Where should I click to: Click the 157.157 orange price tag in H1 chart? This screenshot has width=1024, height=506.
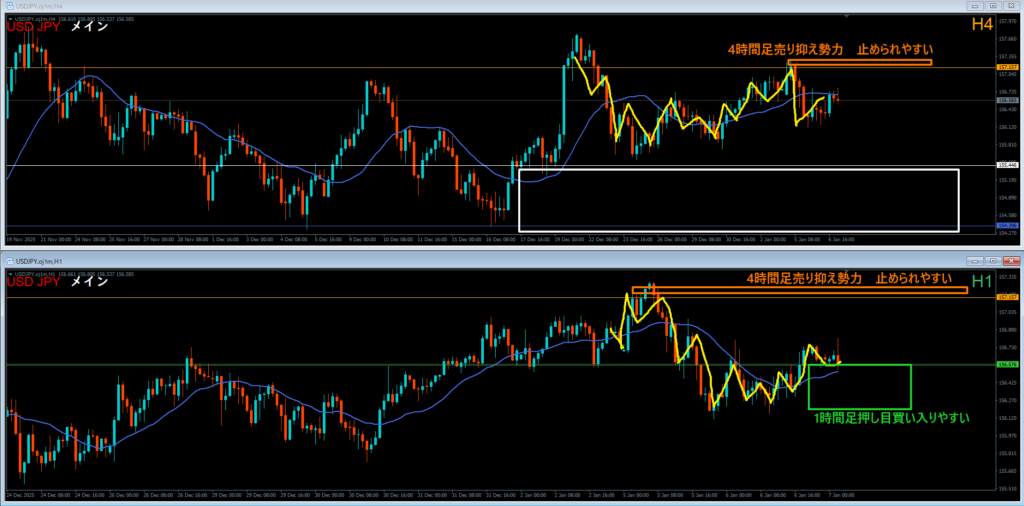pyautogui.click(x=1006, y=297)
